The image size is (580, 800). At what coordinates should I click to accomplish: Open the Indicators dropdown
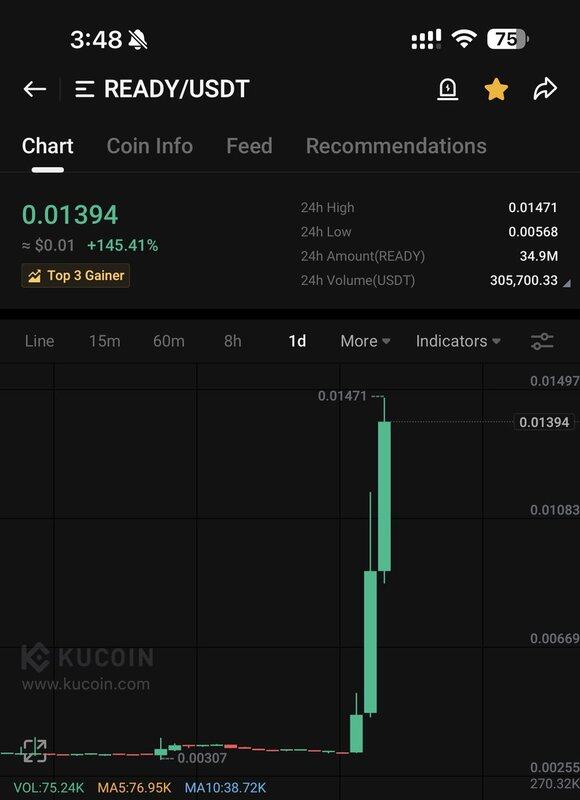[458, 341]
